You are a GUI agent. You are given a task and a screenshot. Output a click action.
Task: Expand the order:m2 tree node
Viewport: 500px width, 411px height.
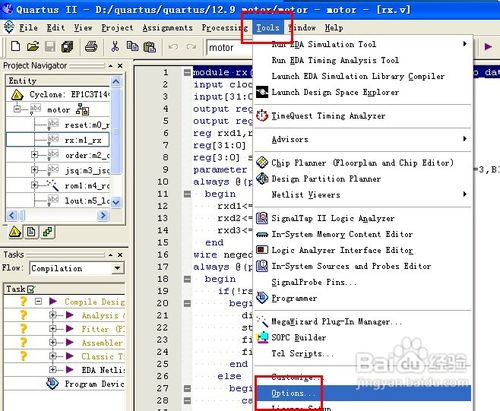click(34, 155)
